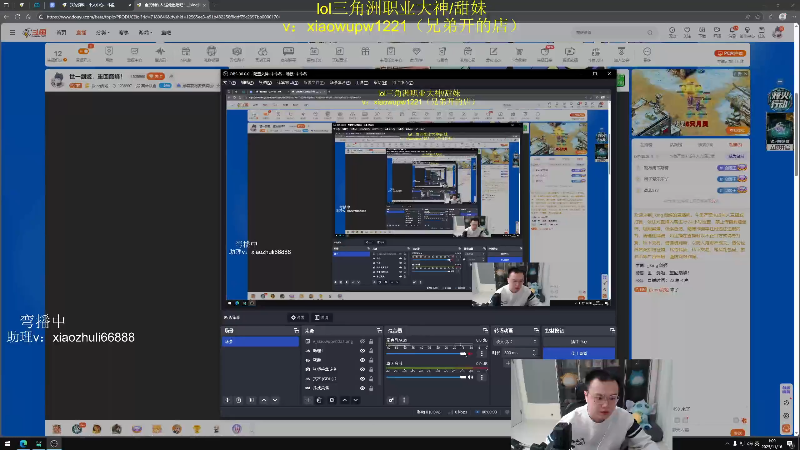The height and width of the screenshot is (450, 800).
Task: Open second menu in OBS menu bar
Action: [x=247, y=83]
